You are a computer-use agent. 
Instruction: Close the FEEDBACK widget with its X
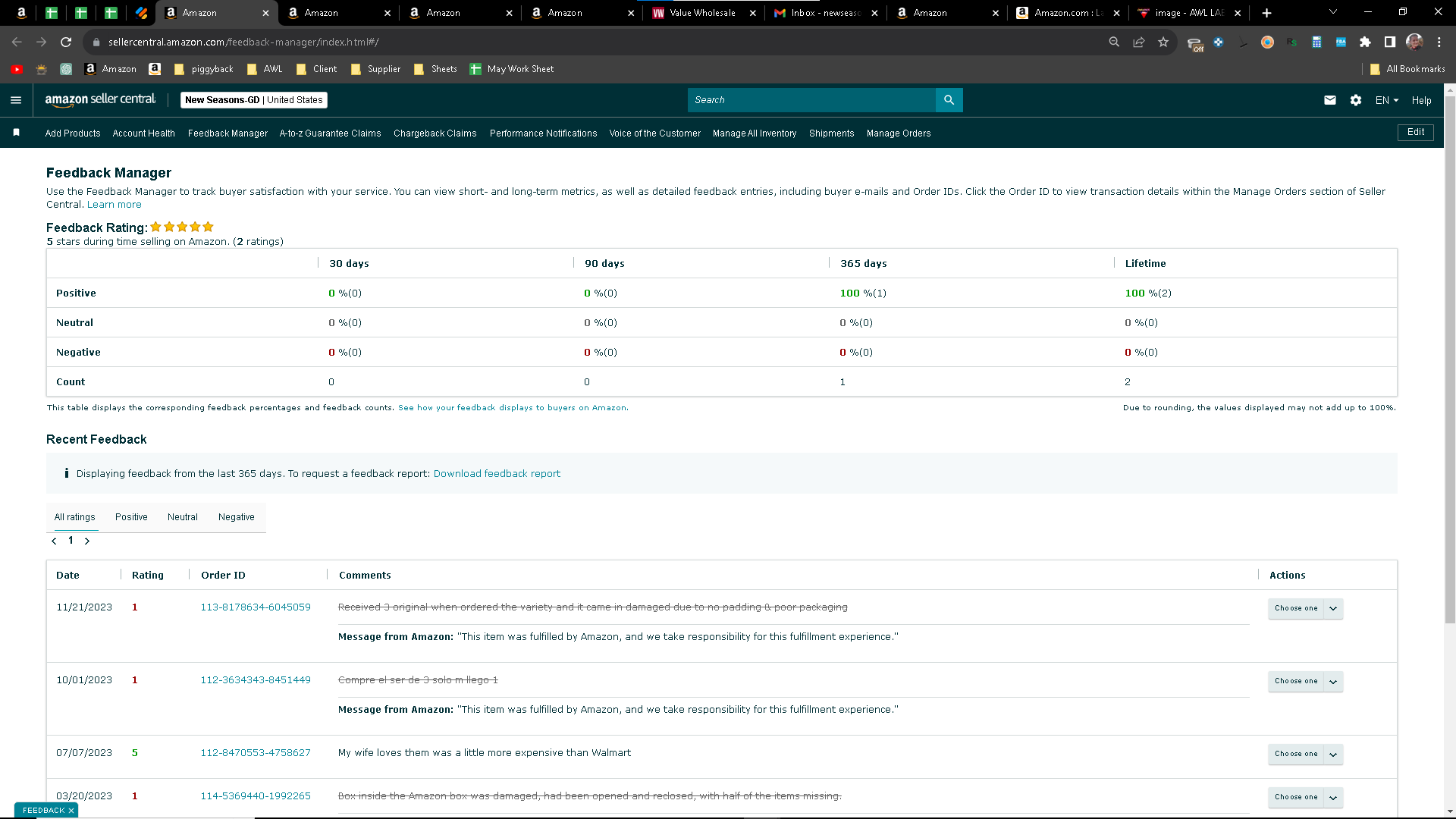tap(71, 811)
